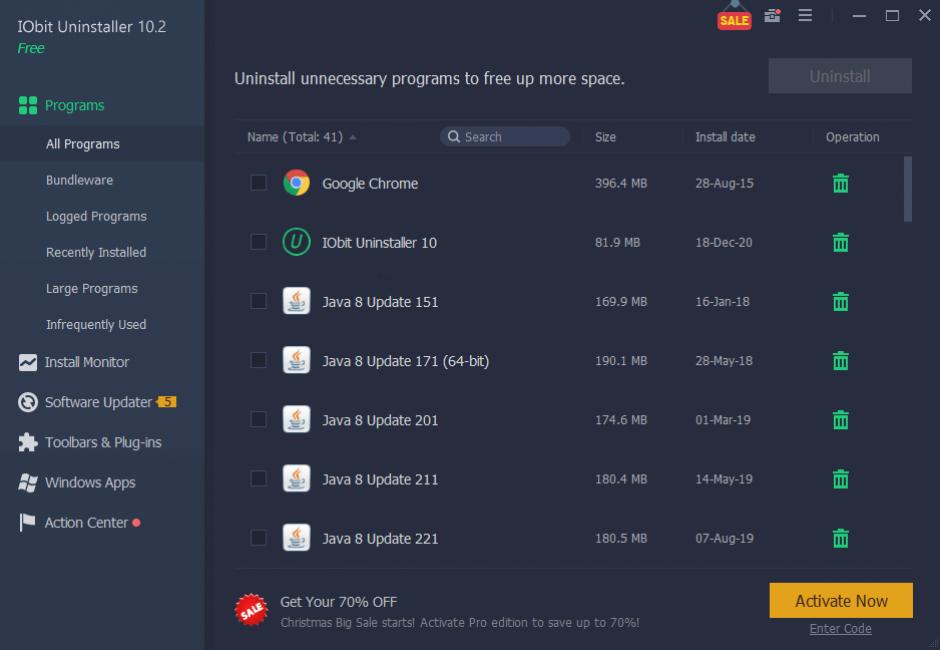The height and width of the screenshot is (650, 940).
Task: Open Toolbars & Plug-ins section
Action: (x=103, y=443)
